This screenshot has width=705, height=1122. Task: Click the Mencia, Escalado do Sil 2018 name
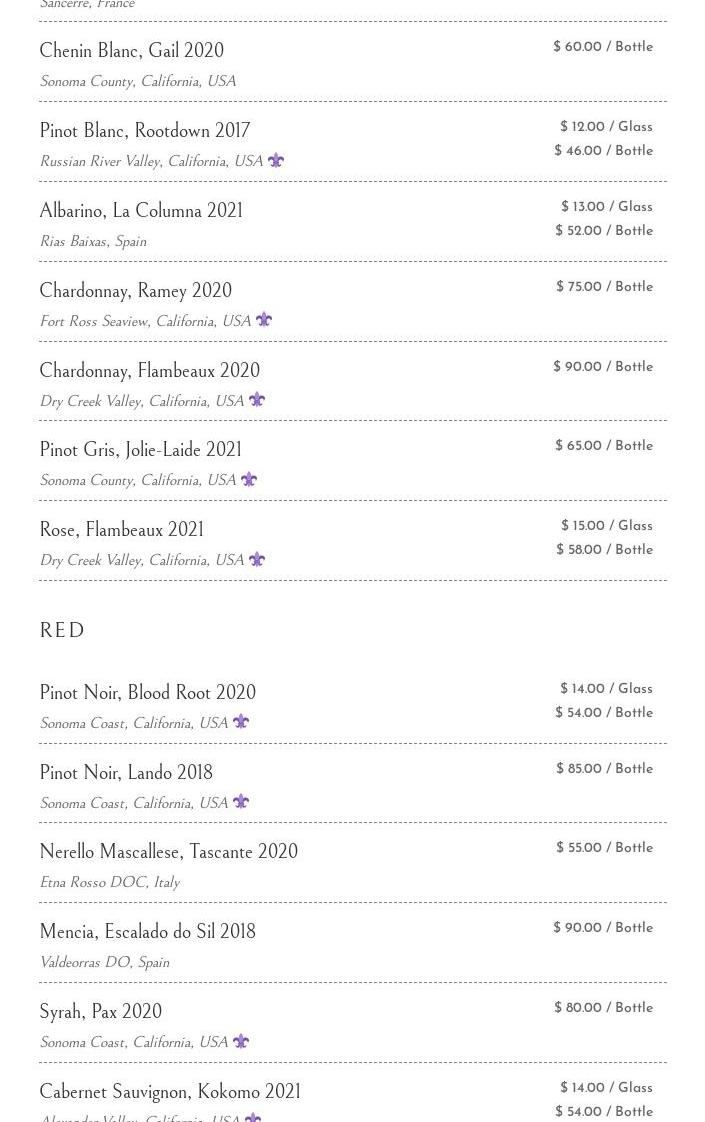[x=147, y=932]
